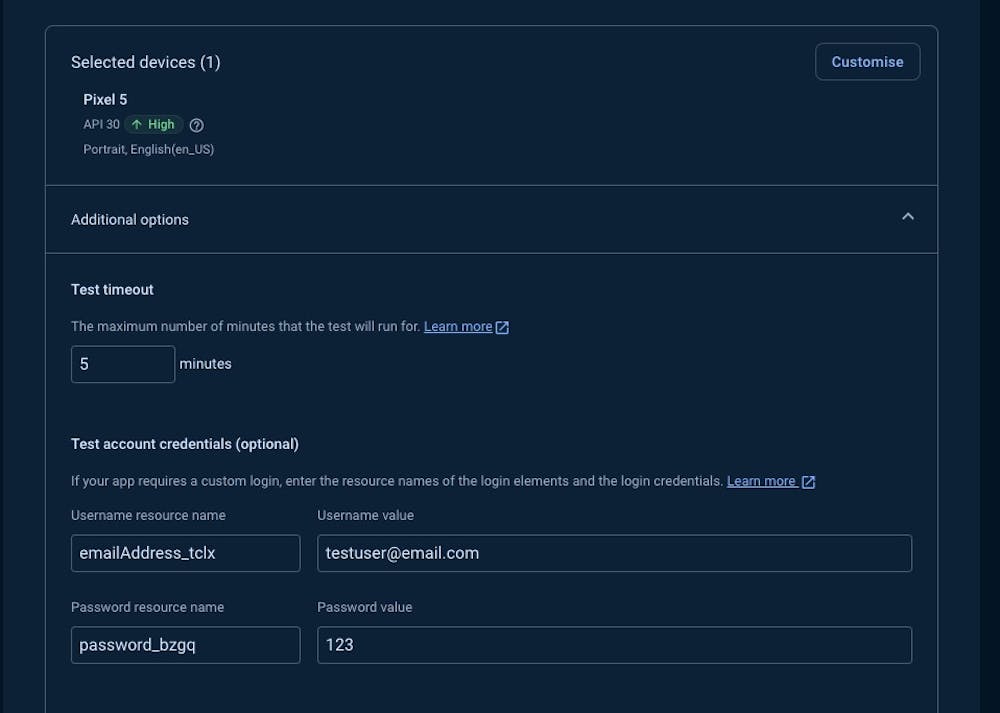1000x713 pixels.
Task: Click the Test account credentials (optional) heading
Action: pos(185,444)
